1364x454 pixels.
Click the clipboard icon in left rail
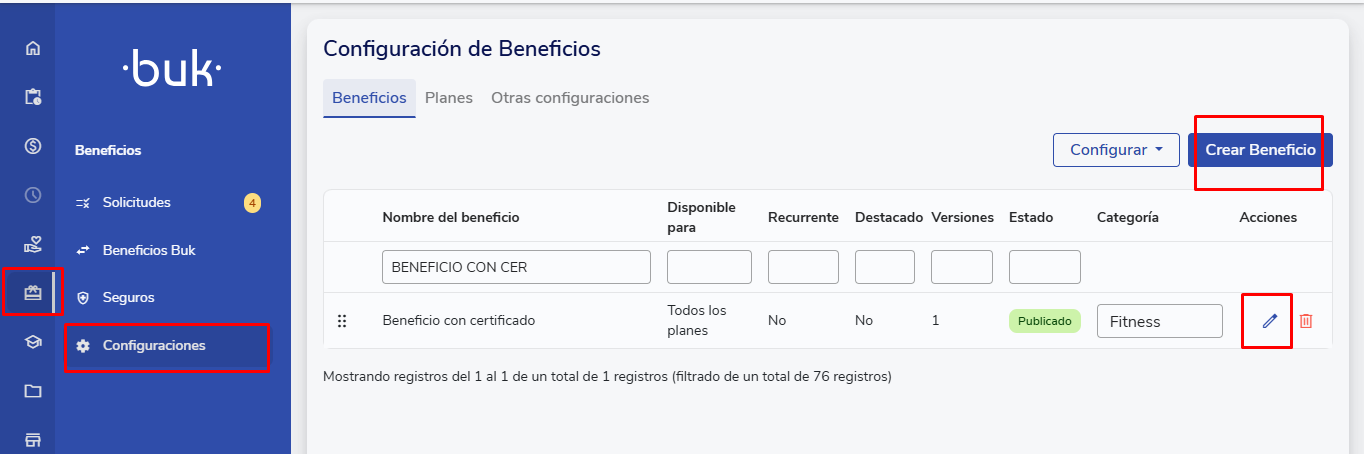coord(33,97)
